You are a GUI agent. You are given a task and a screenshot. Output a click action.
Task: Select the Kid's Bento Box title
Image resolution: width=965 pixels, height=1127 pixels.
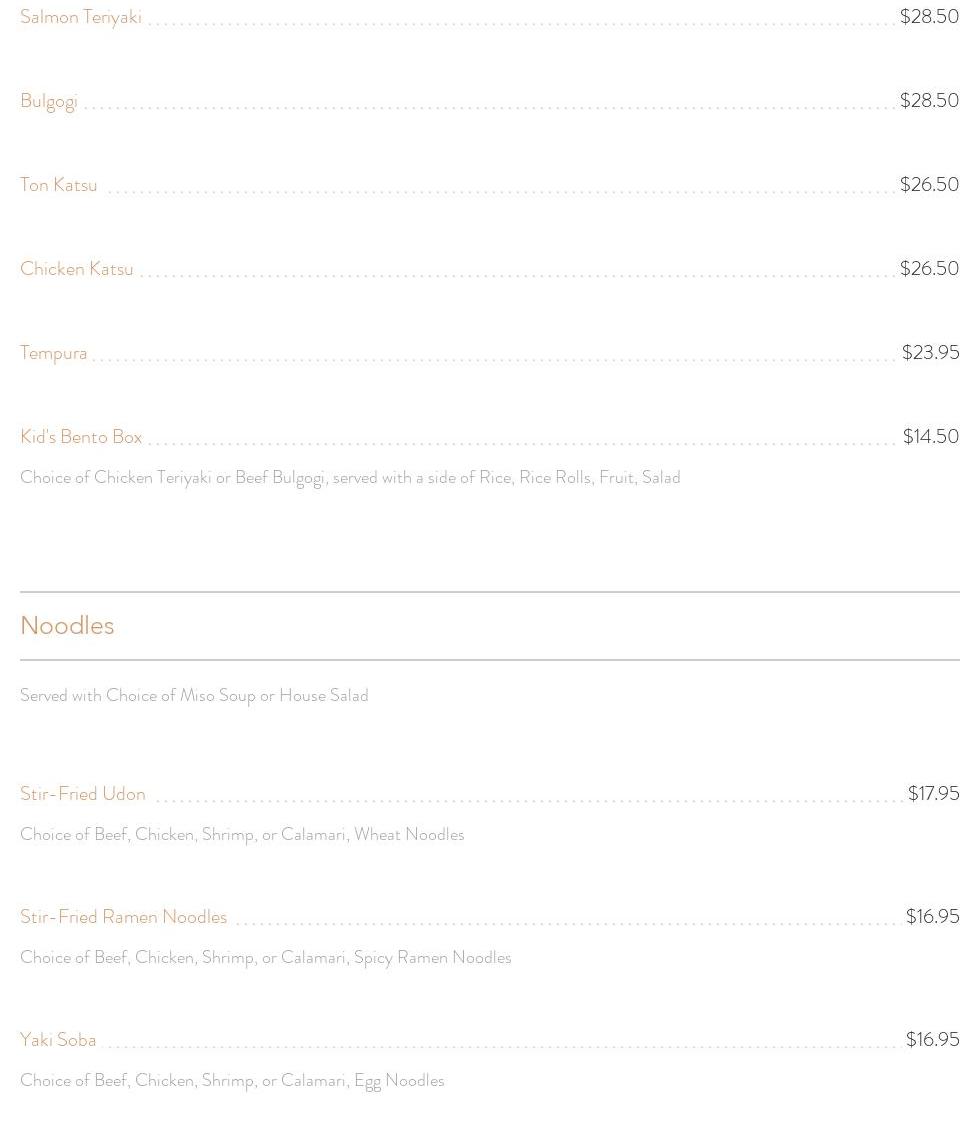[x=81, y=437]
